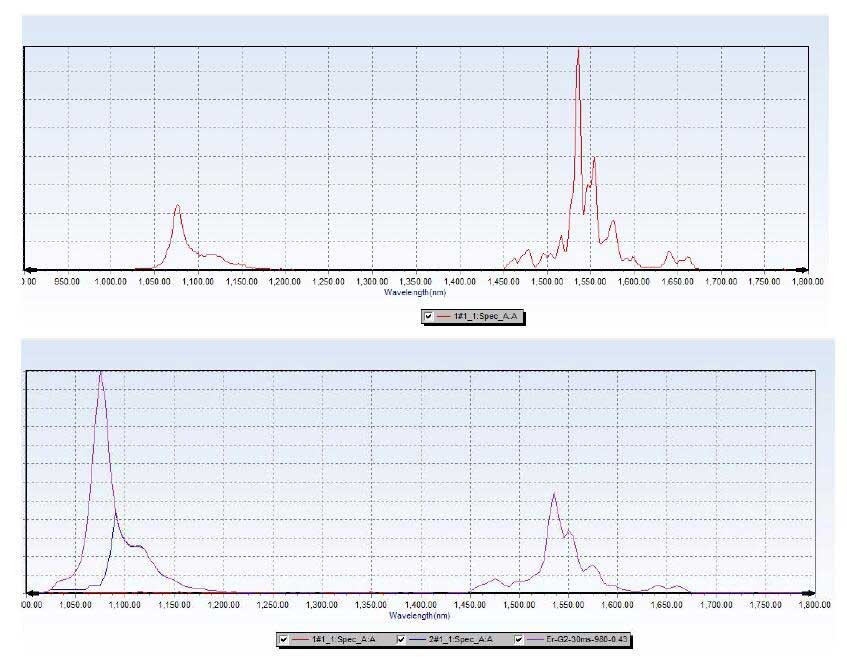Click the lower chart's right x-axis arrow
Image resolution: width=847 pixels, height=657 pixels.
point(811,593)
